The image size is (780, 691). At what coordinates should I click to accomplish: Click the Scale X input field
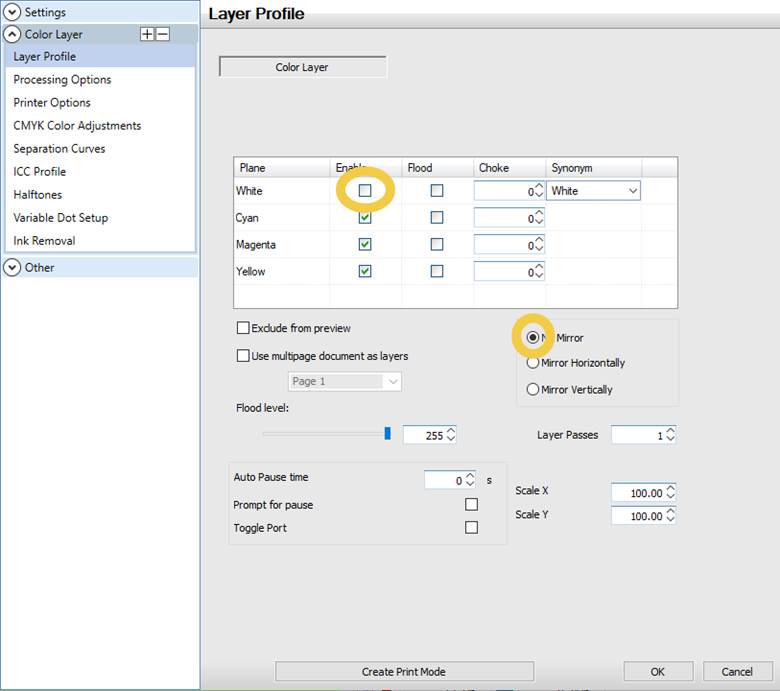click(638, 493)
